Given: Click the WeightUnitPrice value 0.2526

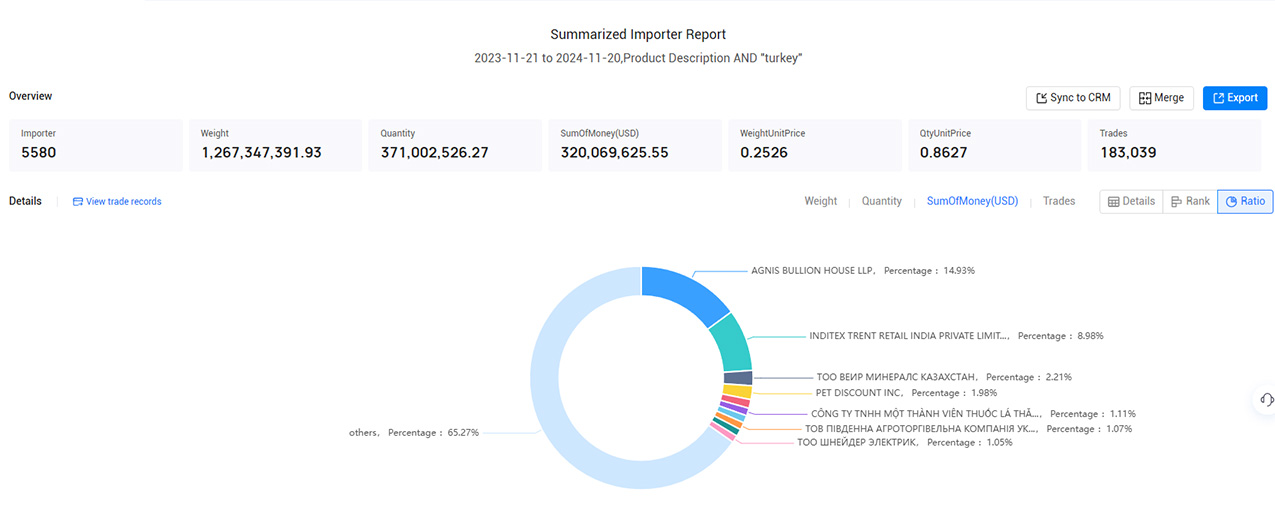Looking at the screenshot, I should (x=762, y=153).
